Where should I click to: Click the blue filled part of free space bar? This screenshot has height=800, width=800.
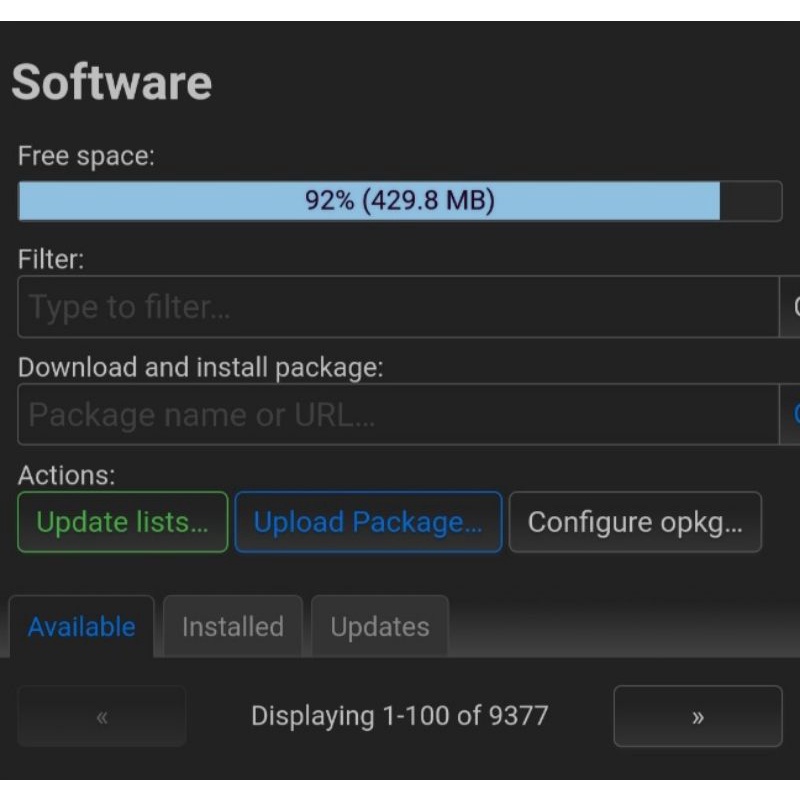[x=368, y=201]
